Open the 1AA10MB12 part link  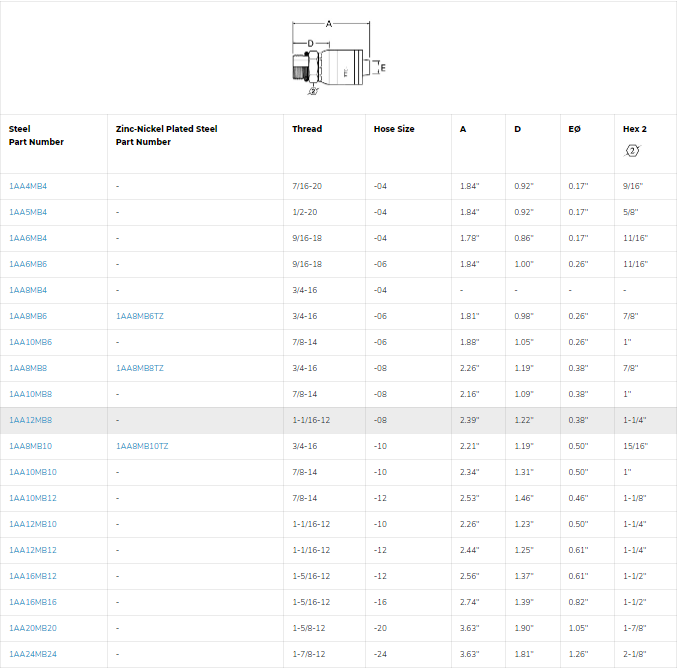[32, 498]
